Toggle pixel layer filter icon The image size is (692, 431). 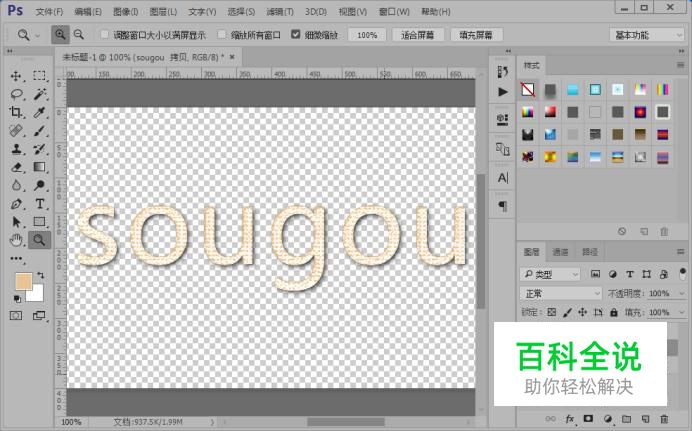pyautogui.click(x=595, y=274)
